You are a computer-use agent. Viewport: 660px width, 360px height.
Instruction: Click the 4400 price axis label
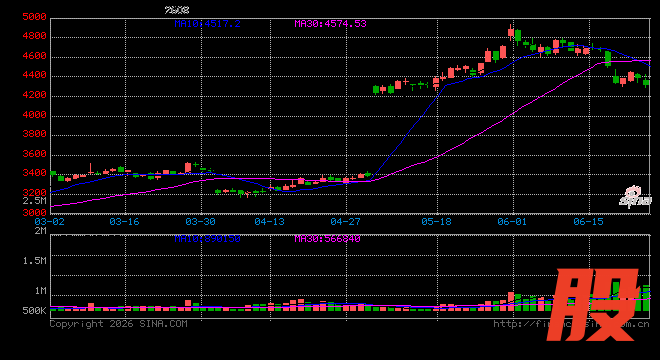[34, 75]
